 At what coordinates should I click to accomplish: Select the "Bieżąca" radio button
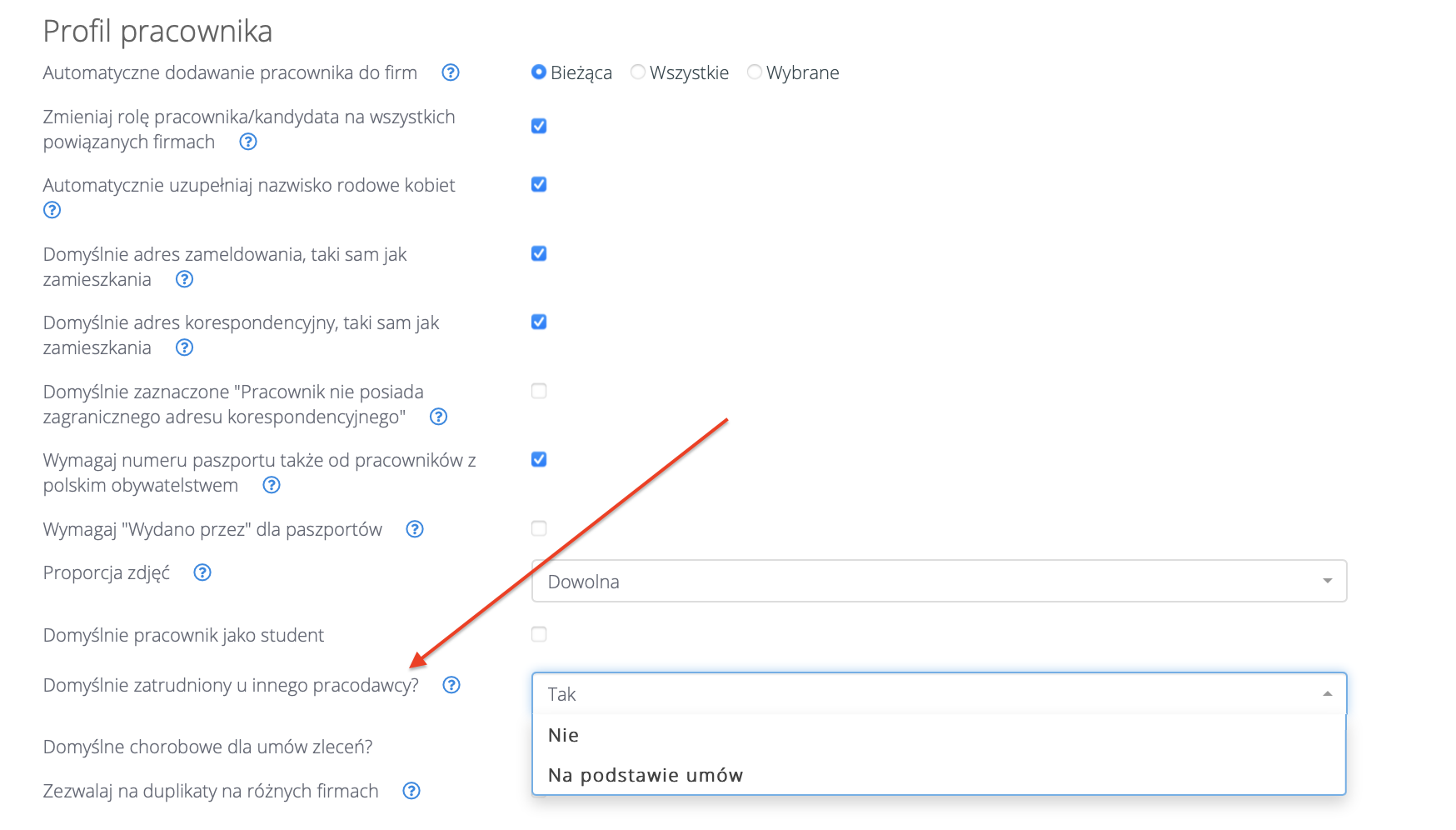(539, 72)
